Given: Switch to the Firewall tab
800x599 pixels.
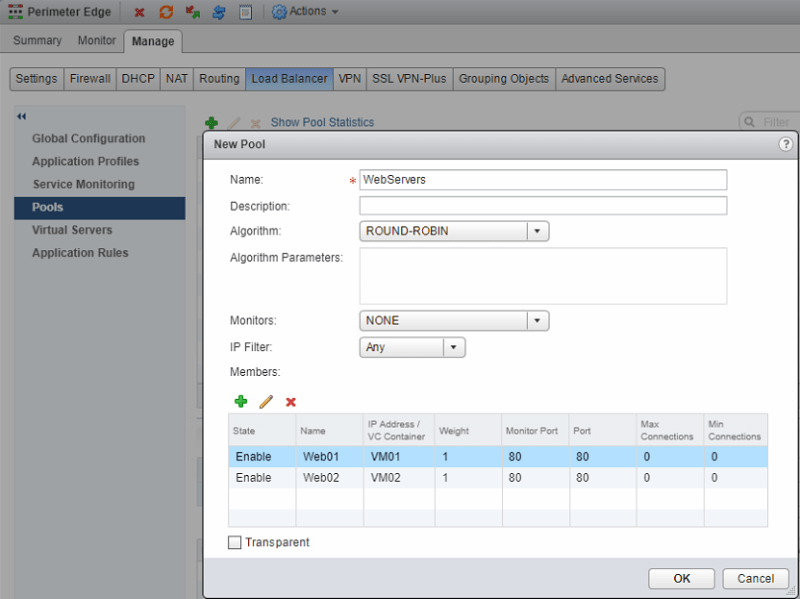Looking at the screenshot, I should tap(90, 79).
